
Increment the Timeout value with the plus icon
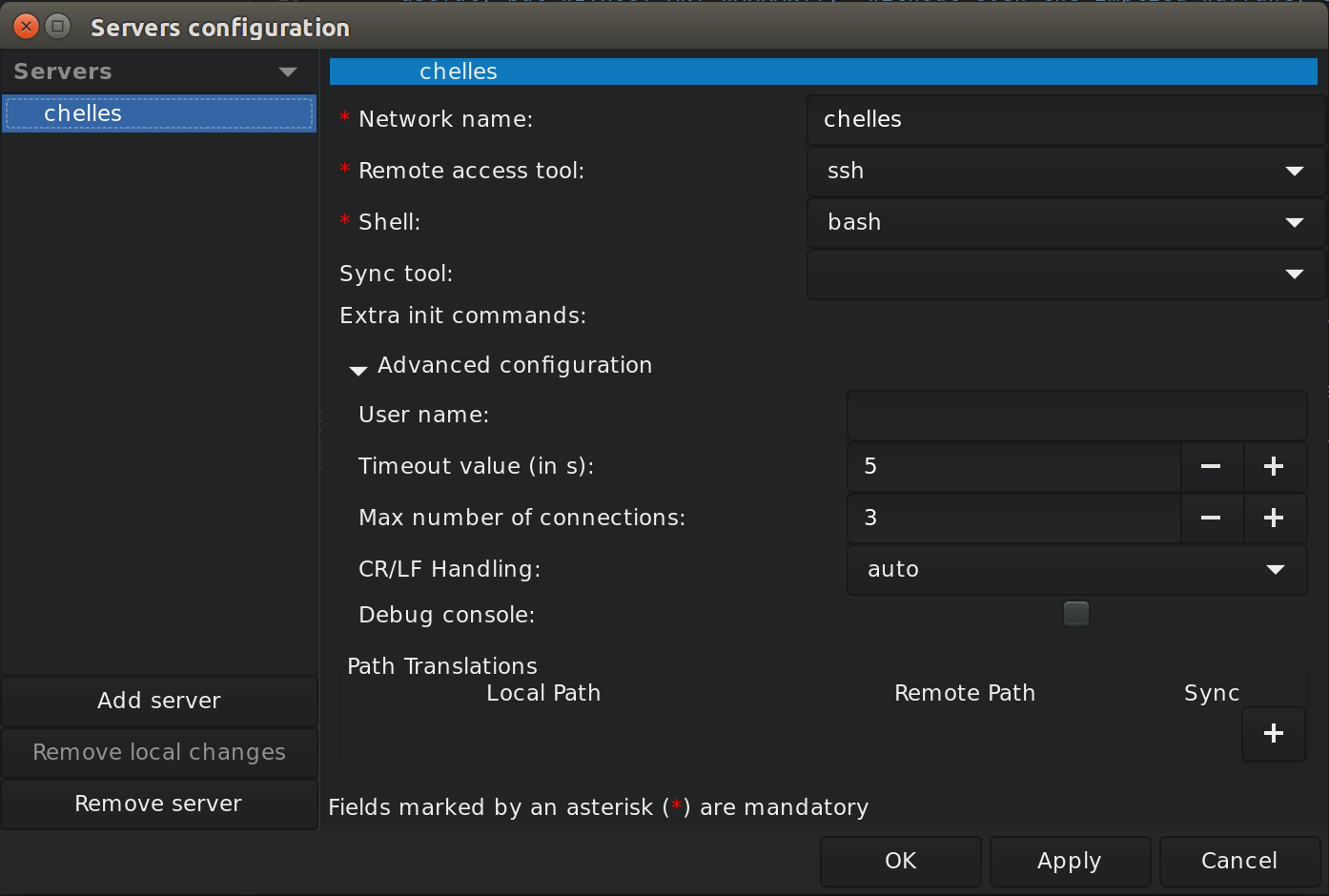pyautogui.click(x=1275, y=467)
